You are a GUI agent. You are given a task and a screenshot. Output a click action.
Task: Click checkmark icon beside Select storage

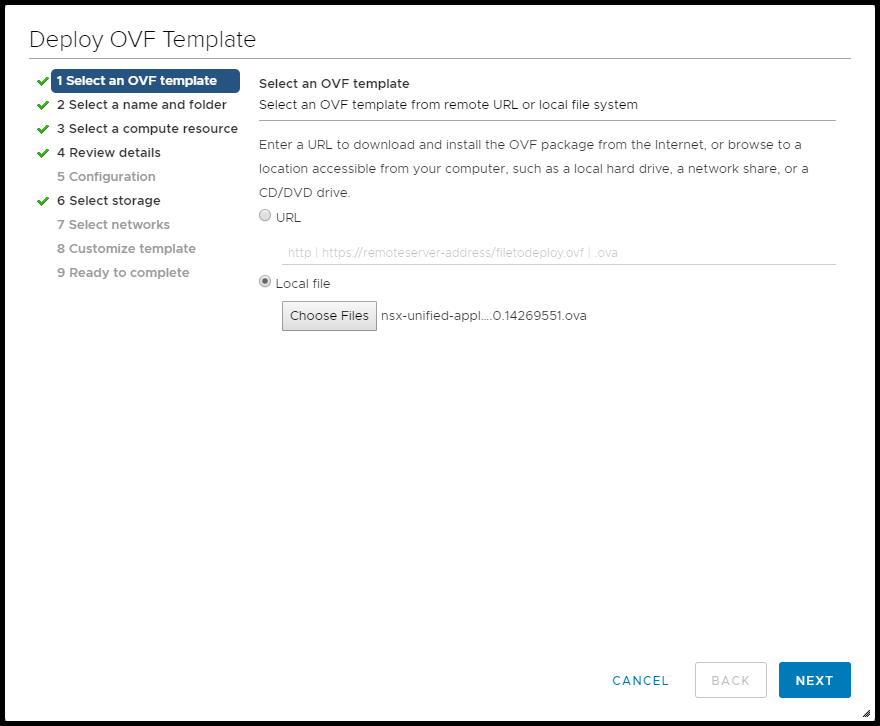click(43, 201)
